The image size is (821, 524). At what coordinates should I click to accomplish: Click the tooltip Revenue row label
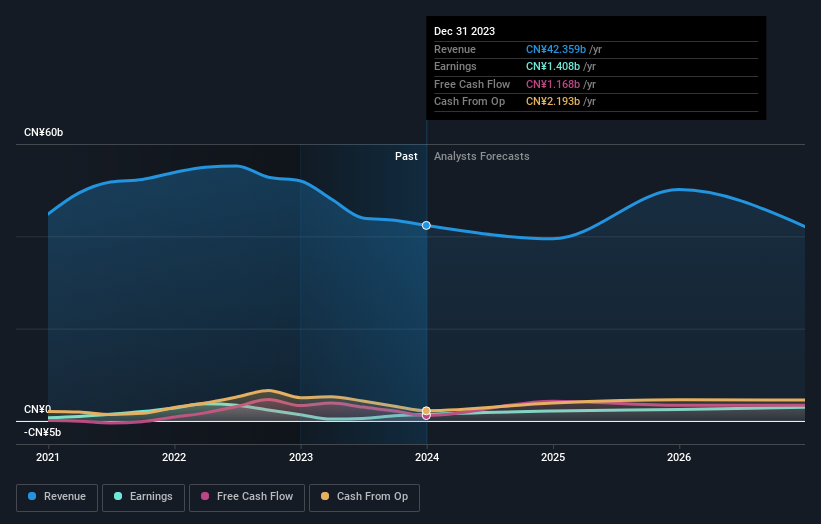(455, 49)
